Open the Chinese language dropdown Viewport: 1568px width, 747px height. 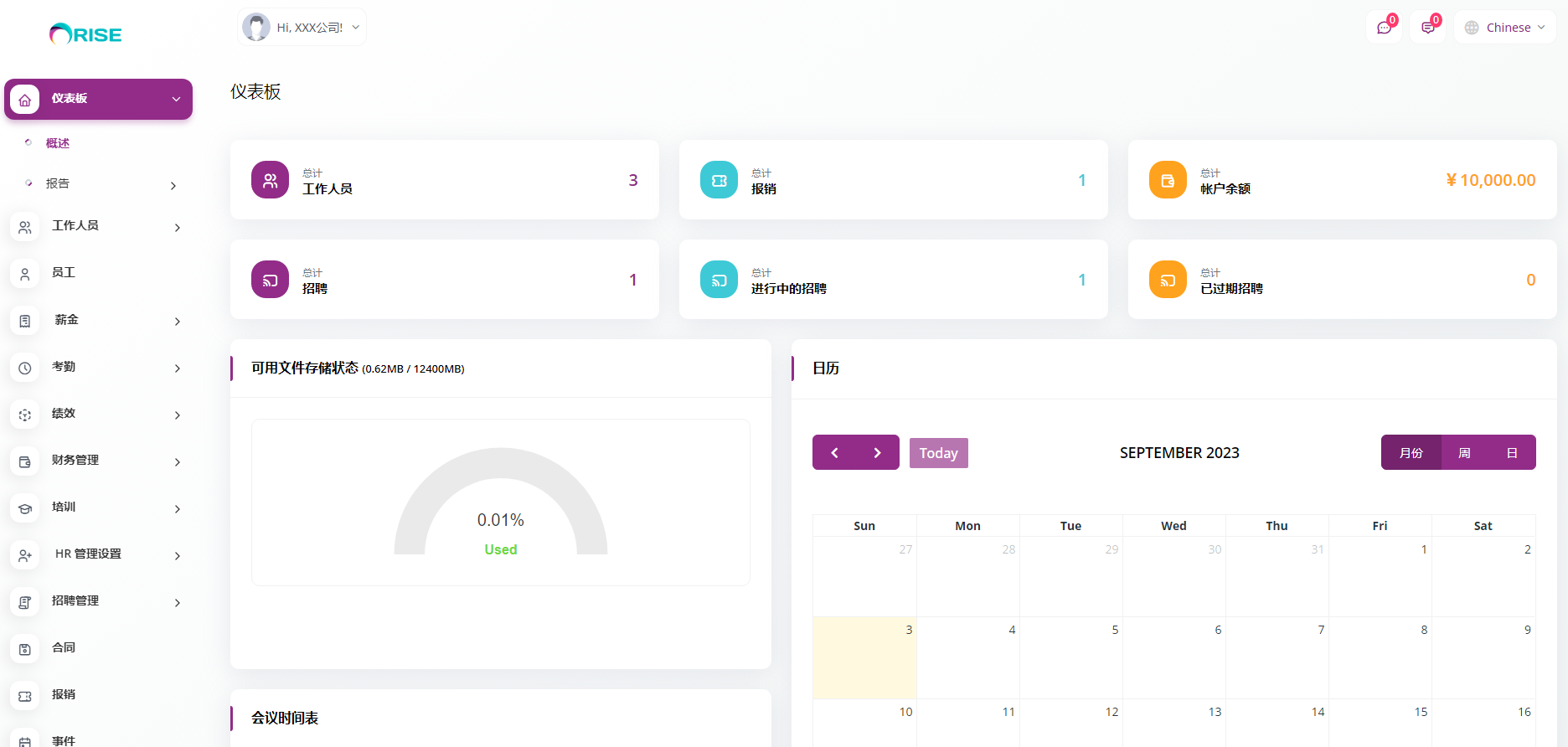click(x=1505, y=28)
